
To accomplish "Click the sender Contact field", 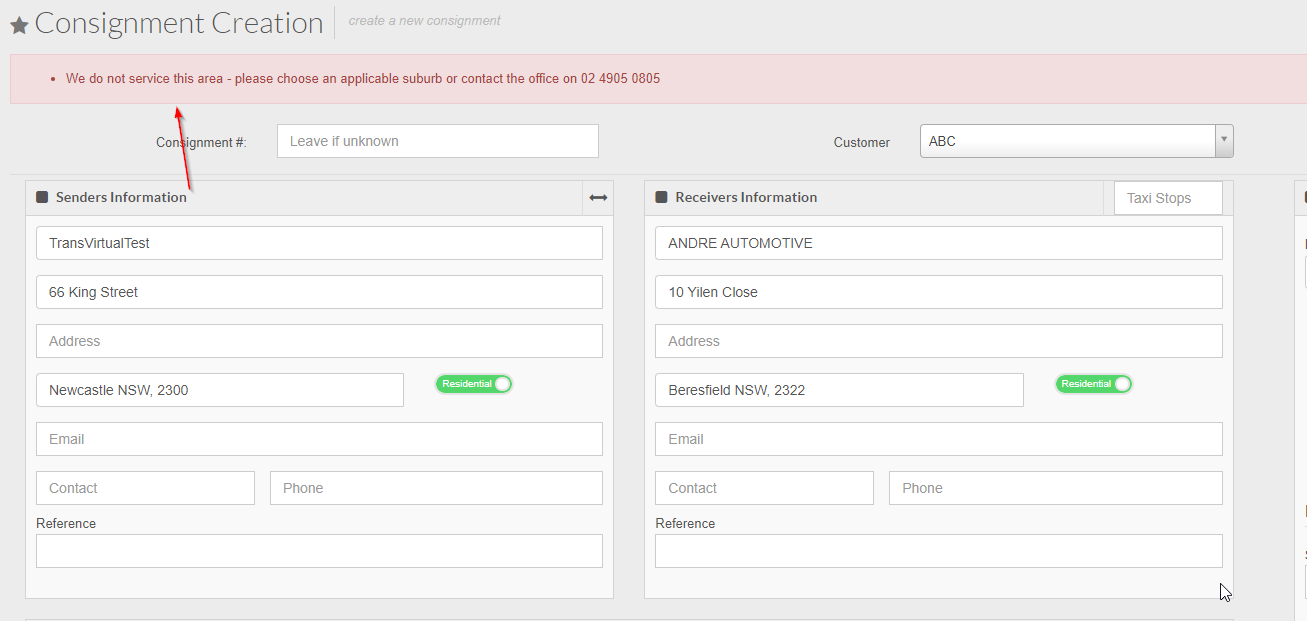I will [145, 488].
